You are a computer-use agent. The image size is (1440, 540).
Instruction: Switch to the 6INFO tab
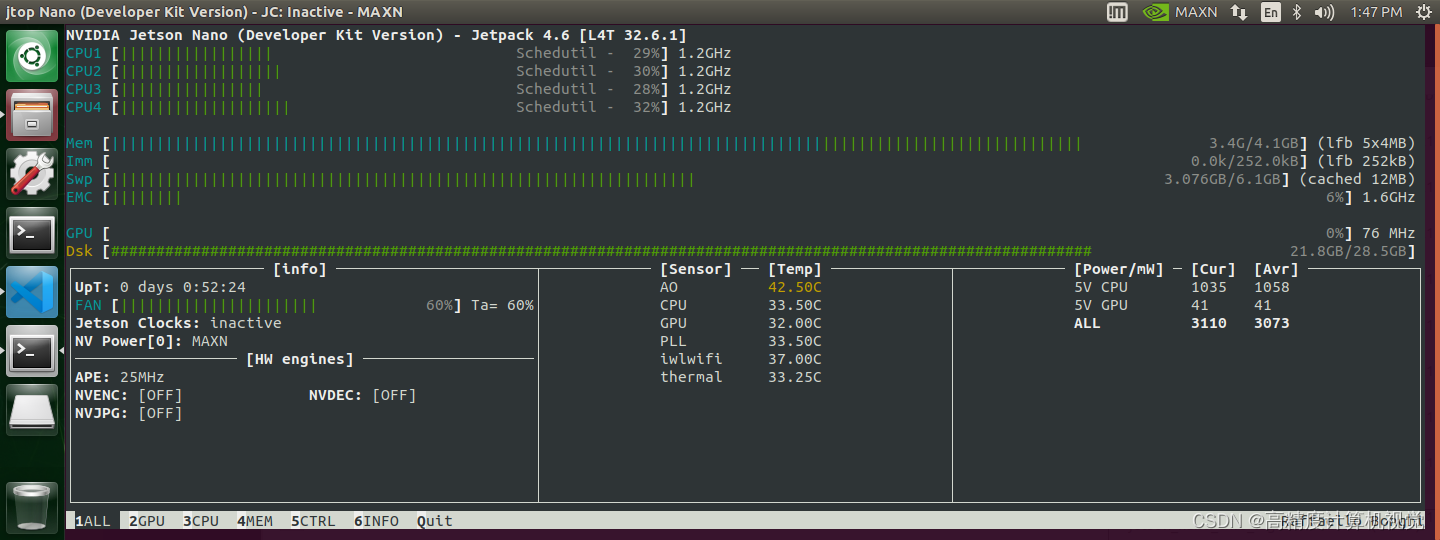pyautogui.click(x=376, y=521)
